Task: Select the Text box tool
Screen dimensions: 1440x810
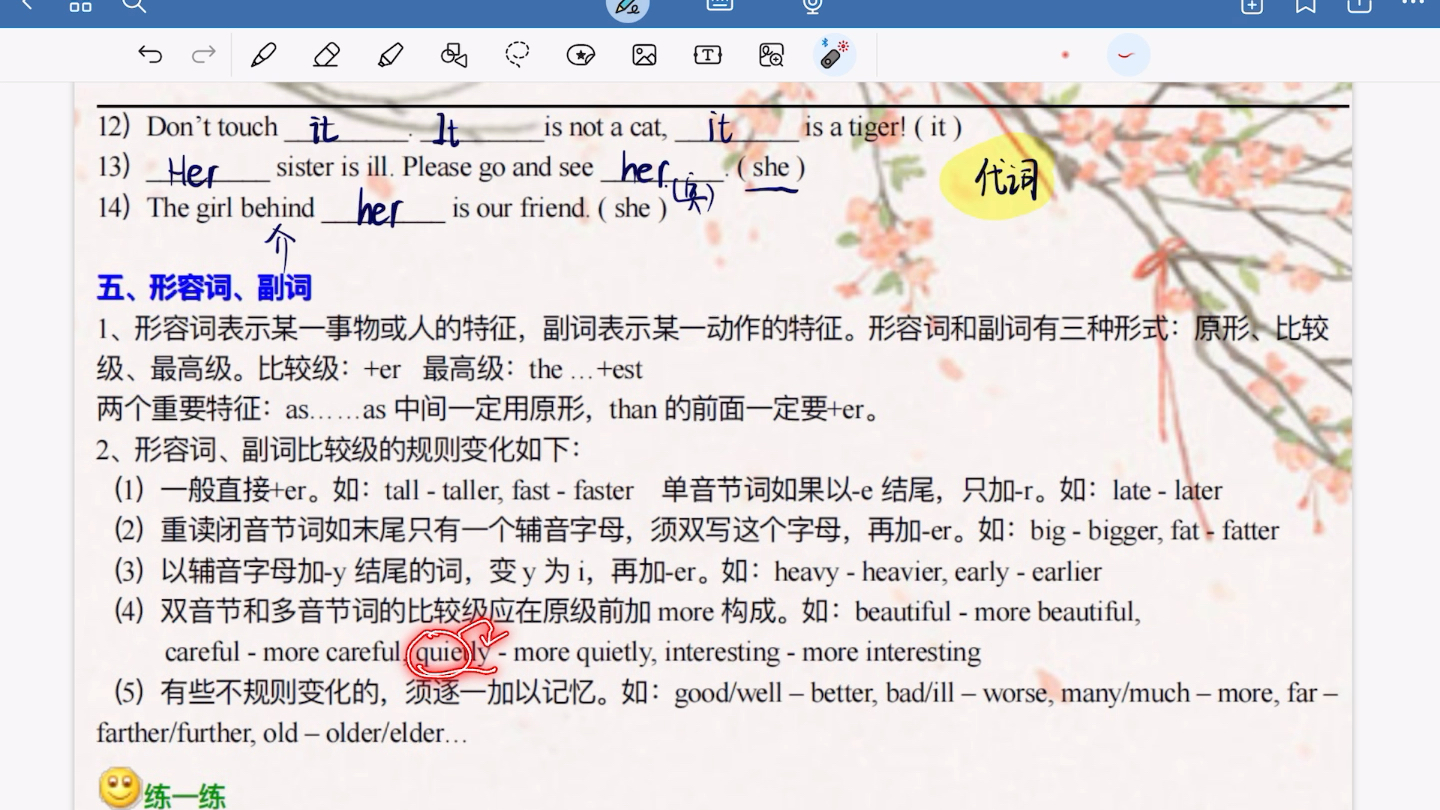Action: tap(707, 55)
